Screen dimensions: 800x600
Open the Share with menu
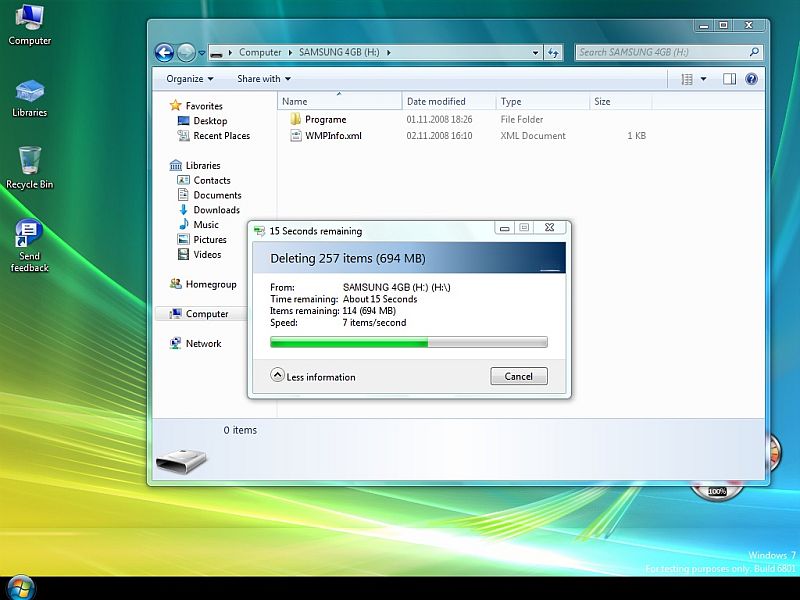pyautogui.click(x=264, y=79)
